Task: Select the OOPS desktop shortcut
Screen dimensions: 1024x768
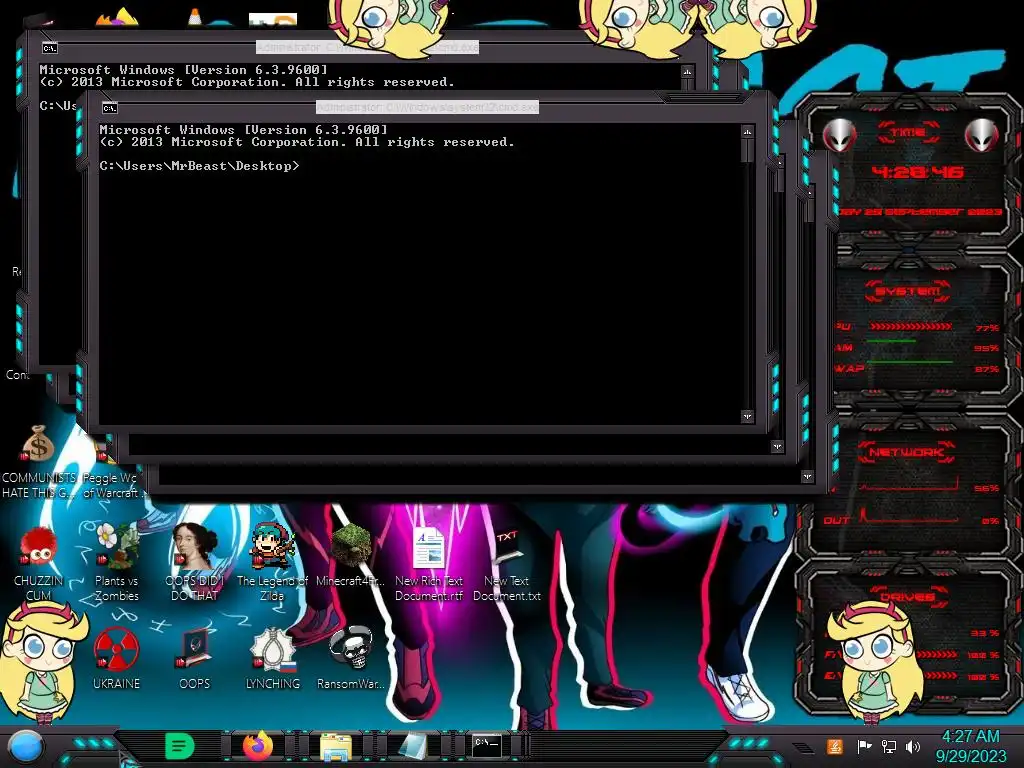Action: click(x=194, y=658)
